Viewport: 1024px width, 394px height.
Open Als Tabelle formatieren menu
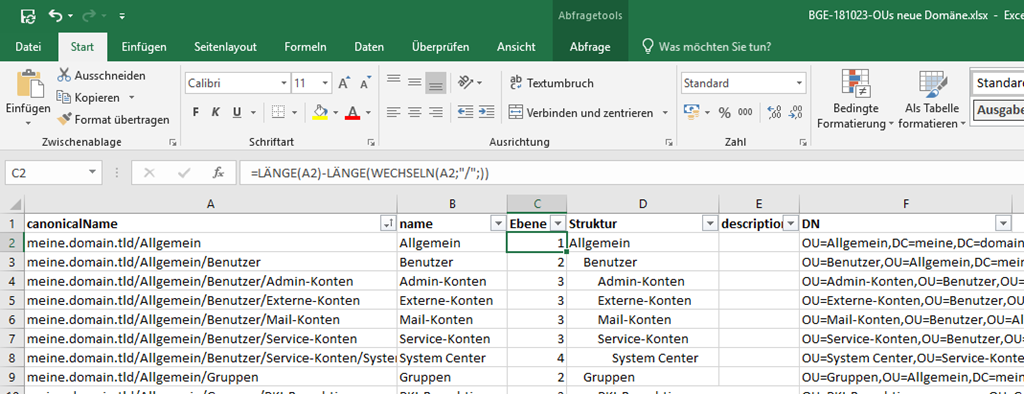932,99
